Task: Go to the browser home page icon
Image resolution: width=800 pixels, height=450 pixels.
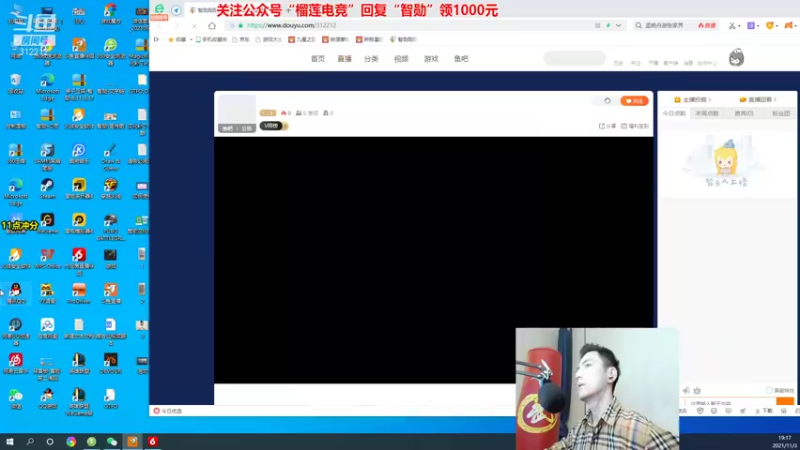Action: point(212,26)
